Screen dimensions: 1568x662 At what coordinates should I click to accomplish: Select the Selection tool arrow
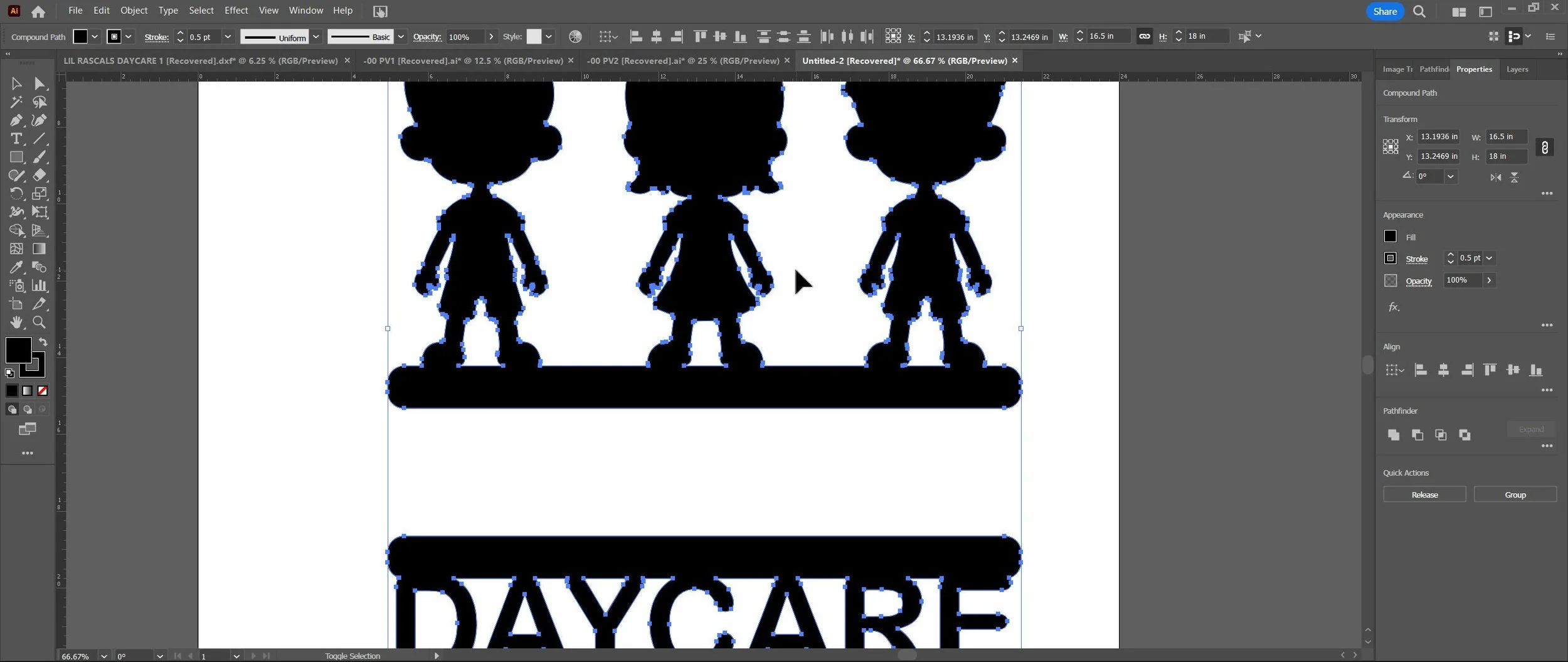[x=16, y=83]
